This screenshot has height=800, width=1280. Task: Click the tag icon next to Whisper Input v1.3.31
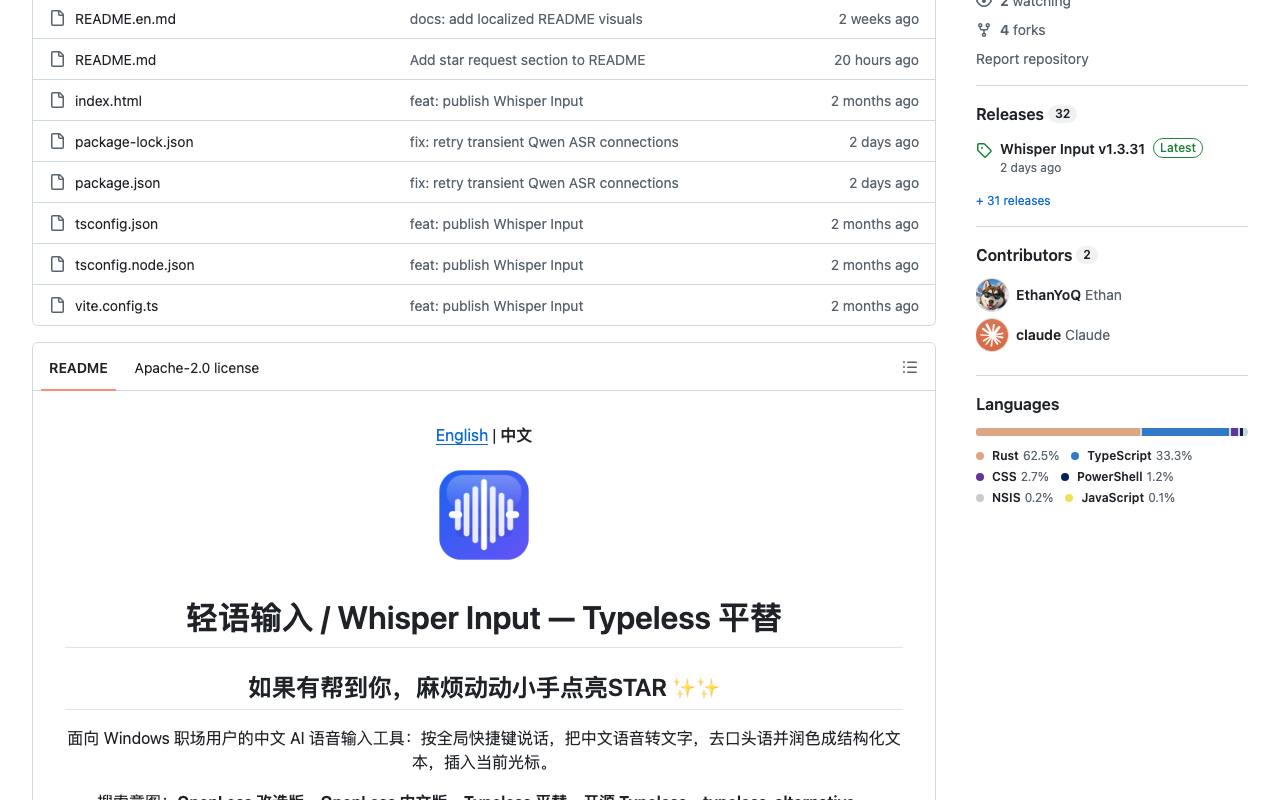coord(984,150)
